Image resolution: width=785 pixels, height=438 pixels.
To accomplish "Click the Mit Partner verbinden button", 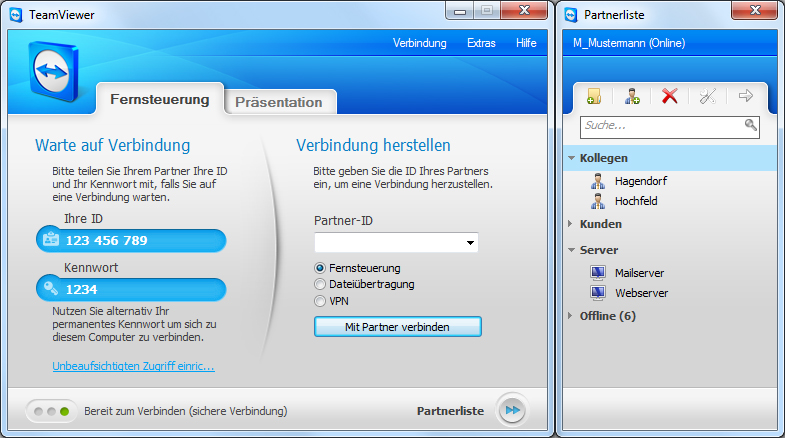I will point(398,326).
